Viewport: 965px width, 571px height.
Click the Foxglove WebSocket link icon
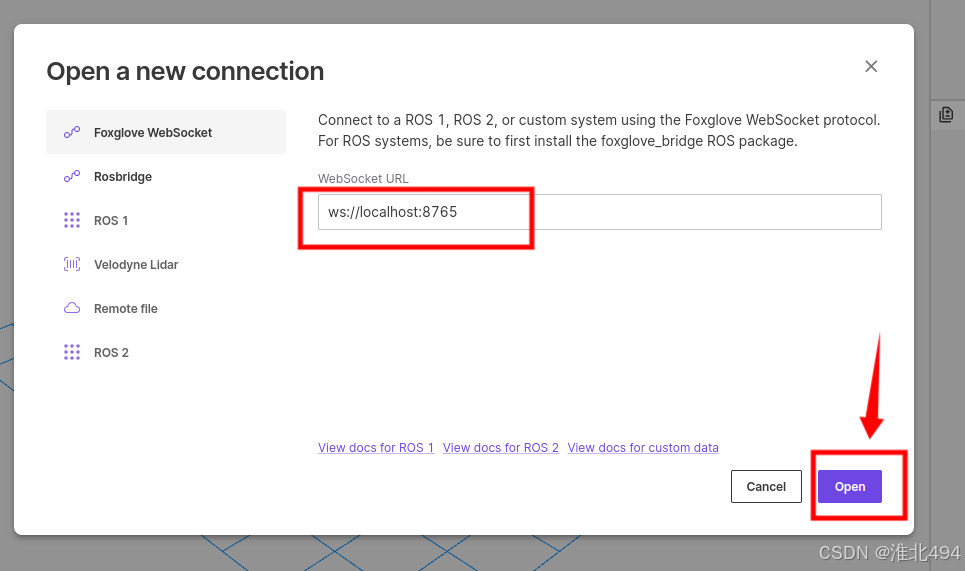coord(72,132)
